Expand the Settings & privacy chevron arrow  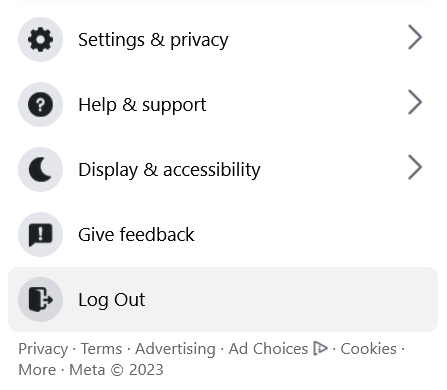tap(415, 37)
